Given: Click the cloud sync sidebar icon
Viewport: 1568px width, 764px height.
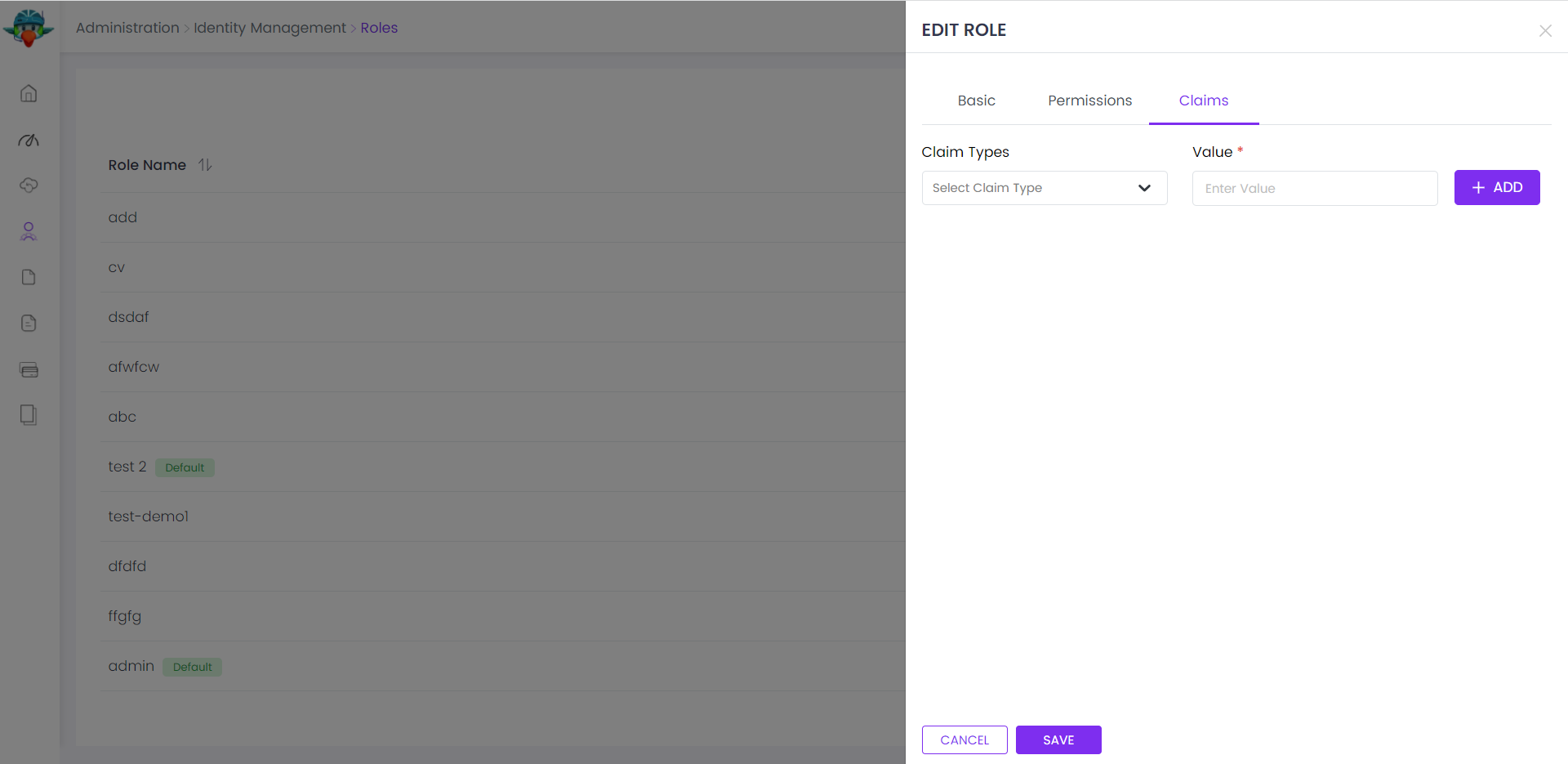Looking at the screenshot, I should point(29,185).
